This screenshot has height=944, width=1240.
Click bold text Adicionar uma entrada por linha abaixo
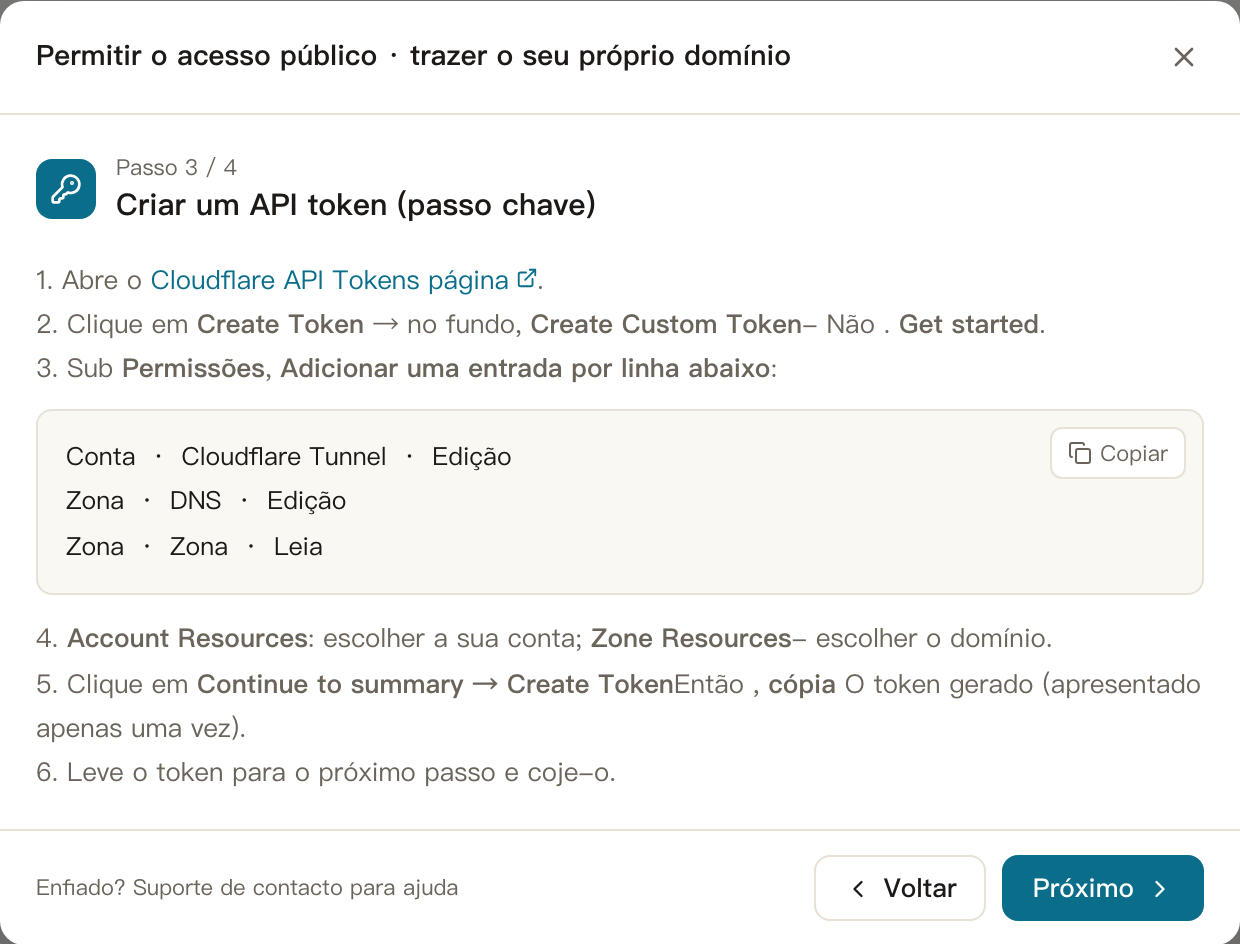[x=525, y=369]
